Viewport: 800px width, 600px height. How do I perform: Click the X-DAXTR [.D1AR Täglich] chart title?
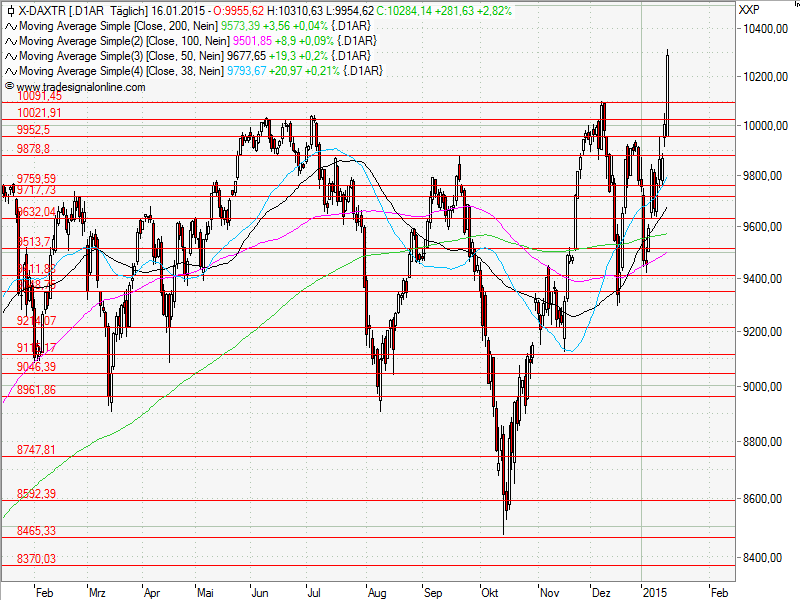click(80, 12)
